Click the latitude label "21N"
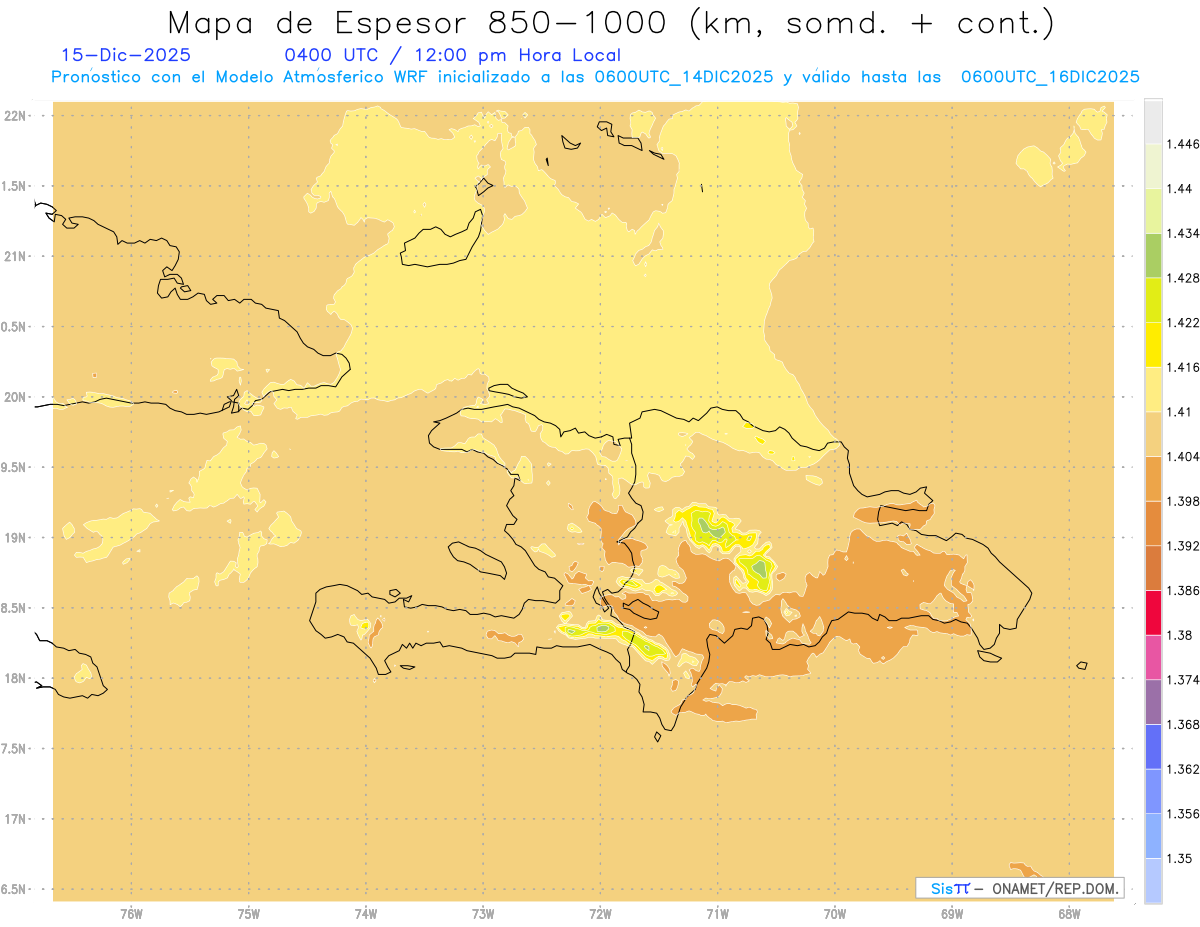1200x927 pixels. (x=15, y=256)
